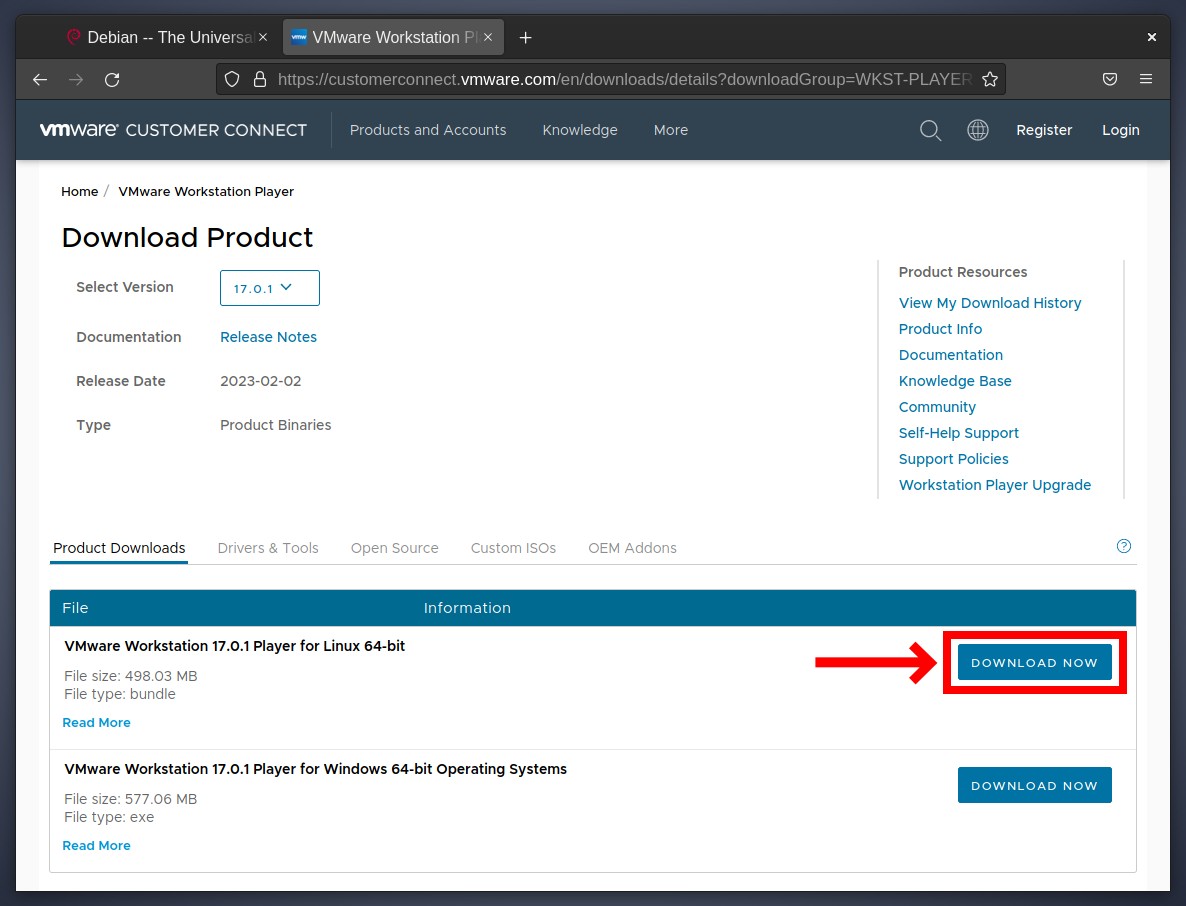Screen dimensions: 1186x906
Task: Click 'File size: 577.06 MB' text
Action: tap(131, 799)
